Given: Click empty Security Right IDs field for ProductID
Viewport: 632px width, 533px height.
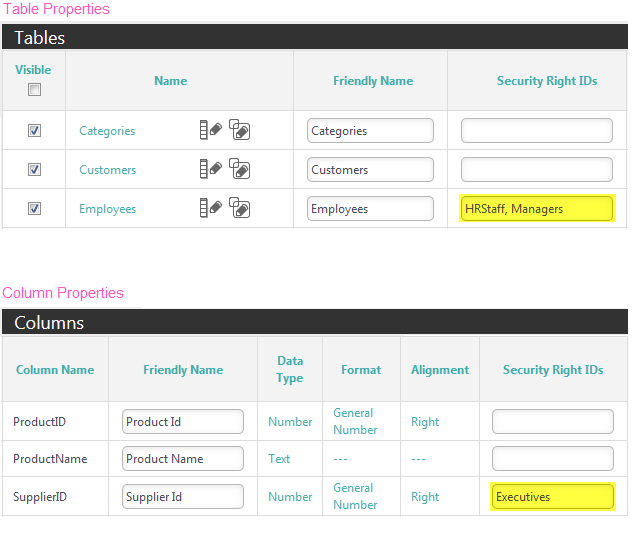Looking at the screenshot, I should (553, 421).
